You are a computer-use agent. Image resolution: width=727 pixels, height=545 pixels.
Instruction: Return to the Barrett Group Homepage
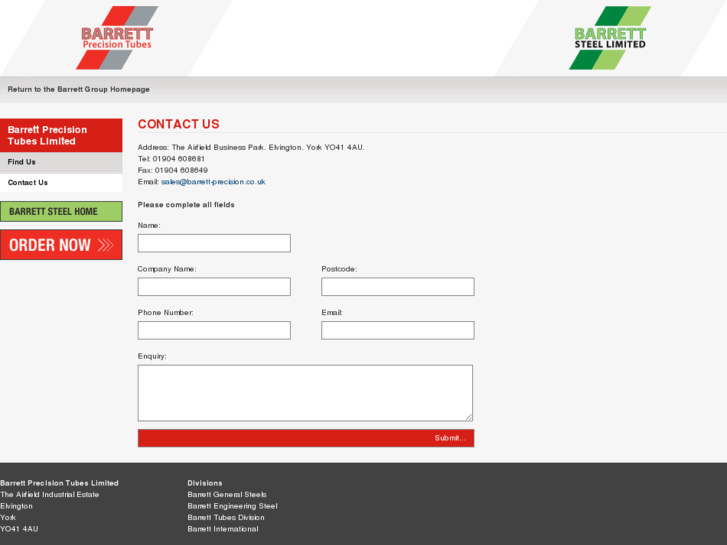78,89
